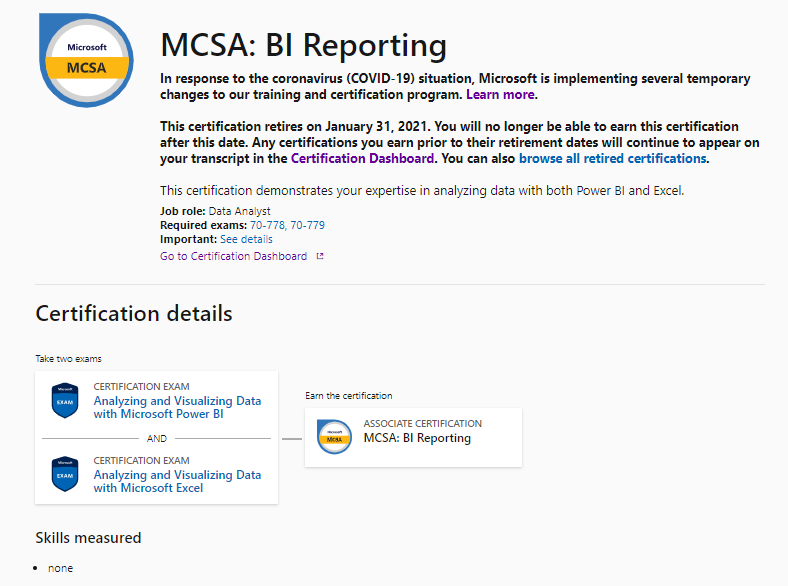Open exam 70-779 link

pos(308,225)
